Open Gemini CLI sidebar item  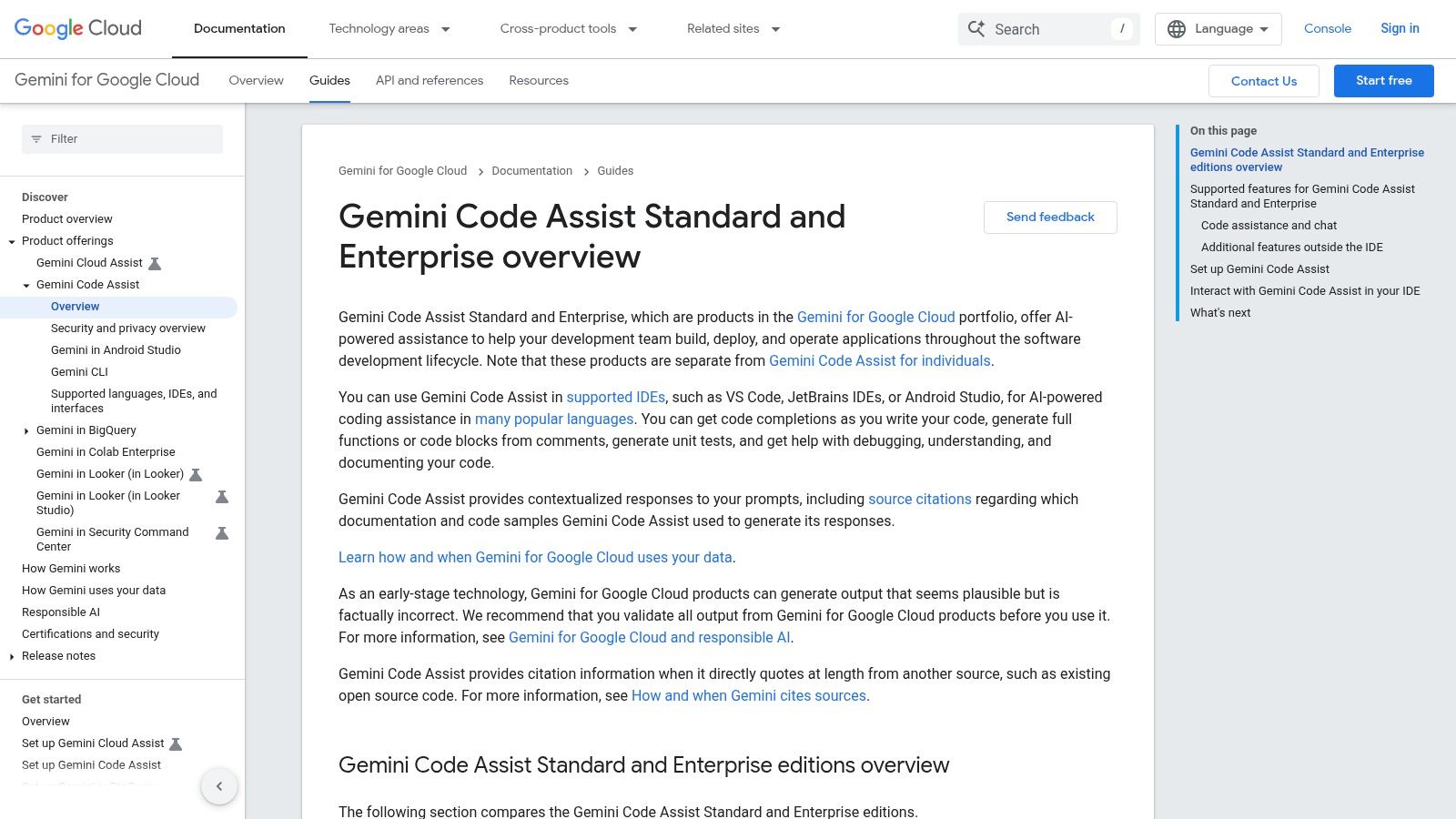coord(79,372)
